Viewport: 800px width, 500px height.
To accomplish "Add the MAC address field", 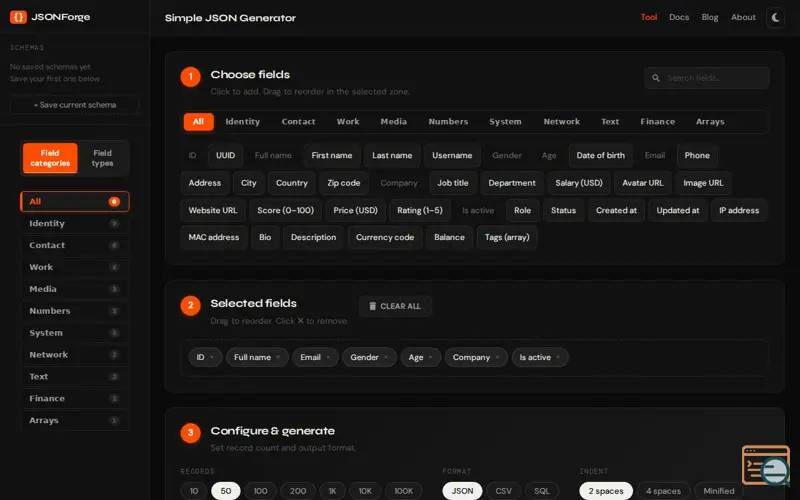I will point(214,238).
